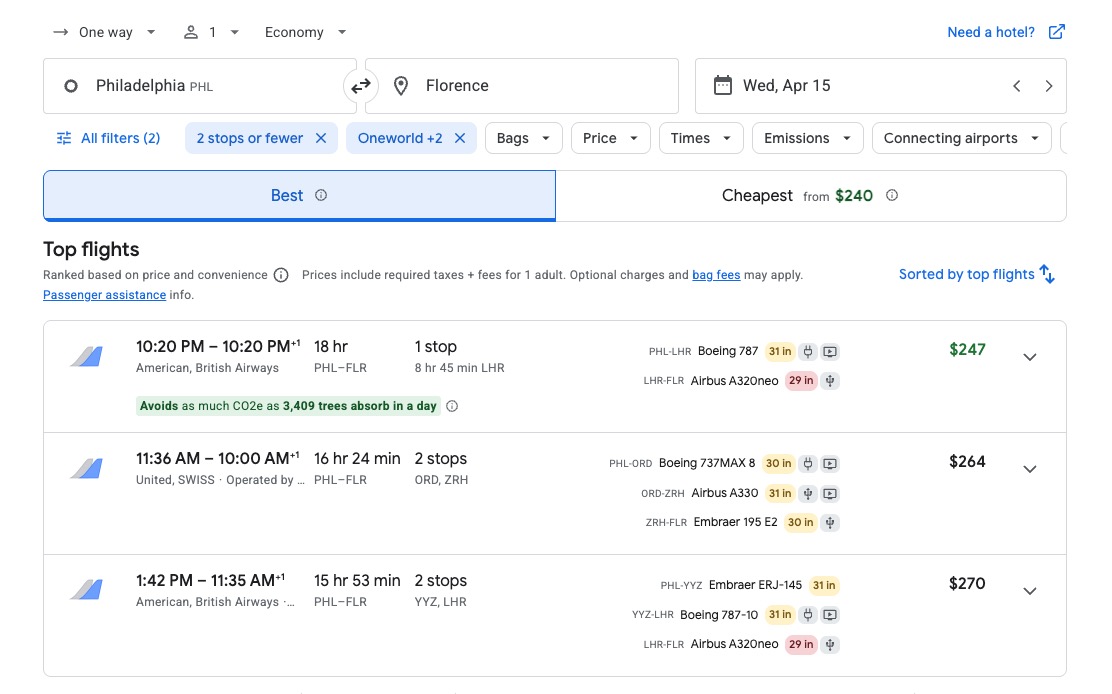1112x694 pixels.
Task: Remove the 'Oneworld +2' airline filter
Action: (x=460, y=138)
